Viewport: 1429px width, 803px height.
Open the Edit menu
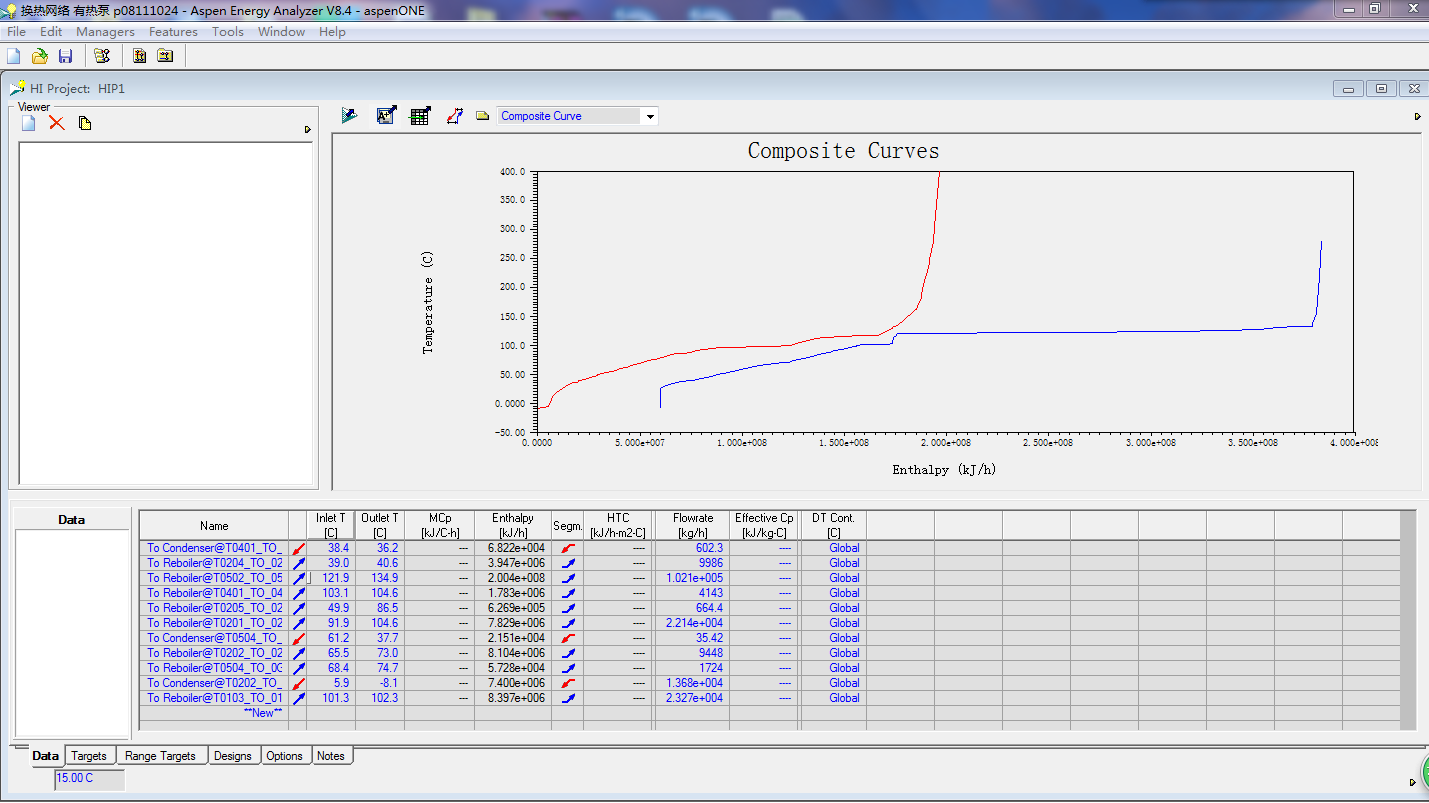point(51,32)
